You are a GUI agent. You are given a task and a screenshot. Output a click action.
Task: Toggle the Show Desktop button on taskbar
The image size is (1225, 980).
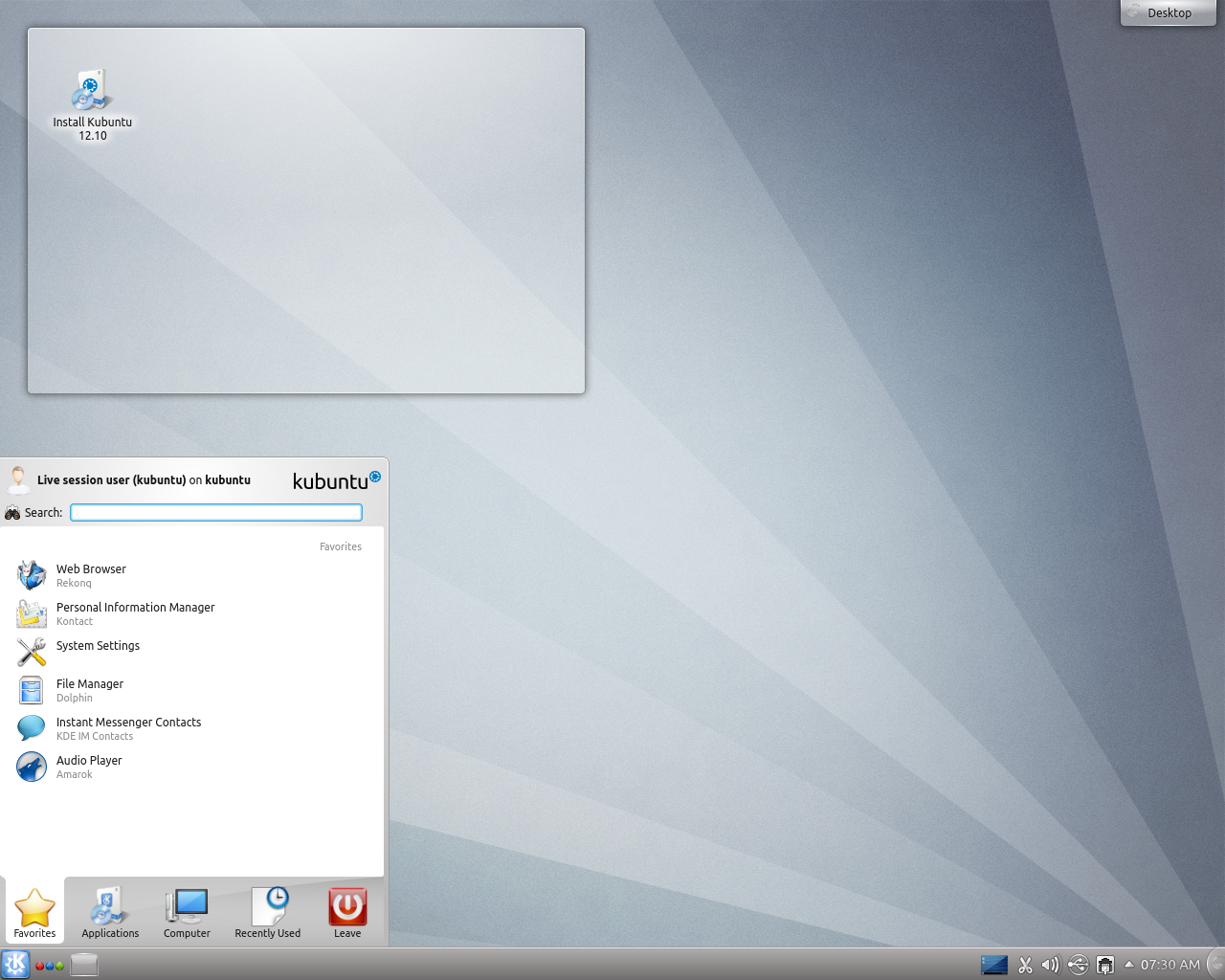coord(83,965)
